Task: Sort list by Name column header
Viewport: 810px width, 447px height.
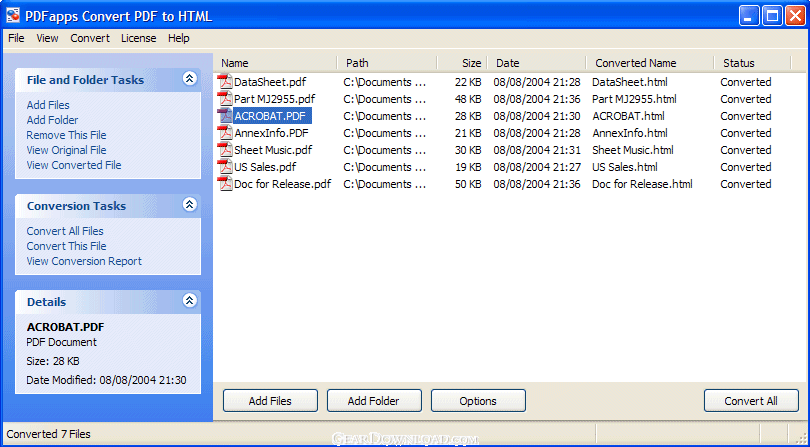Action: (x=275, y=63)
